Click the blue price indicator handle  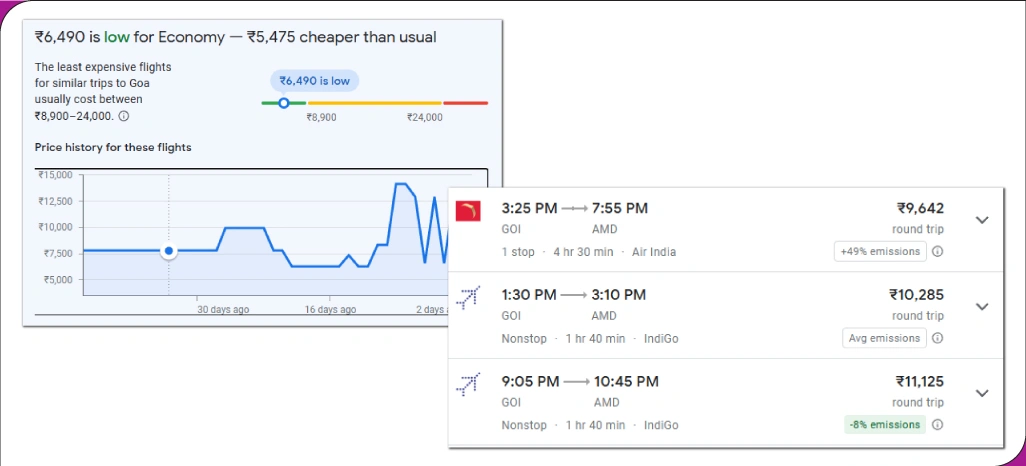point(284,102)
